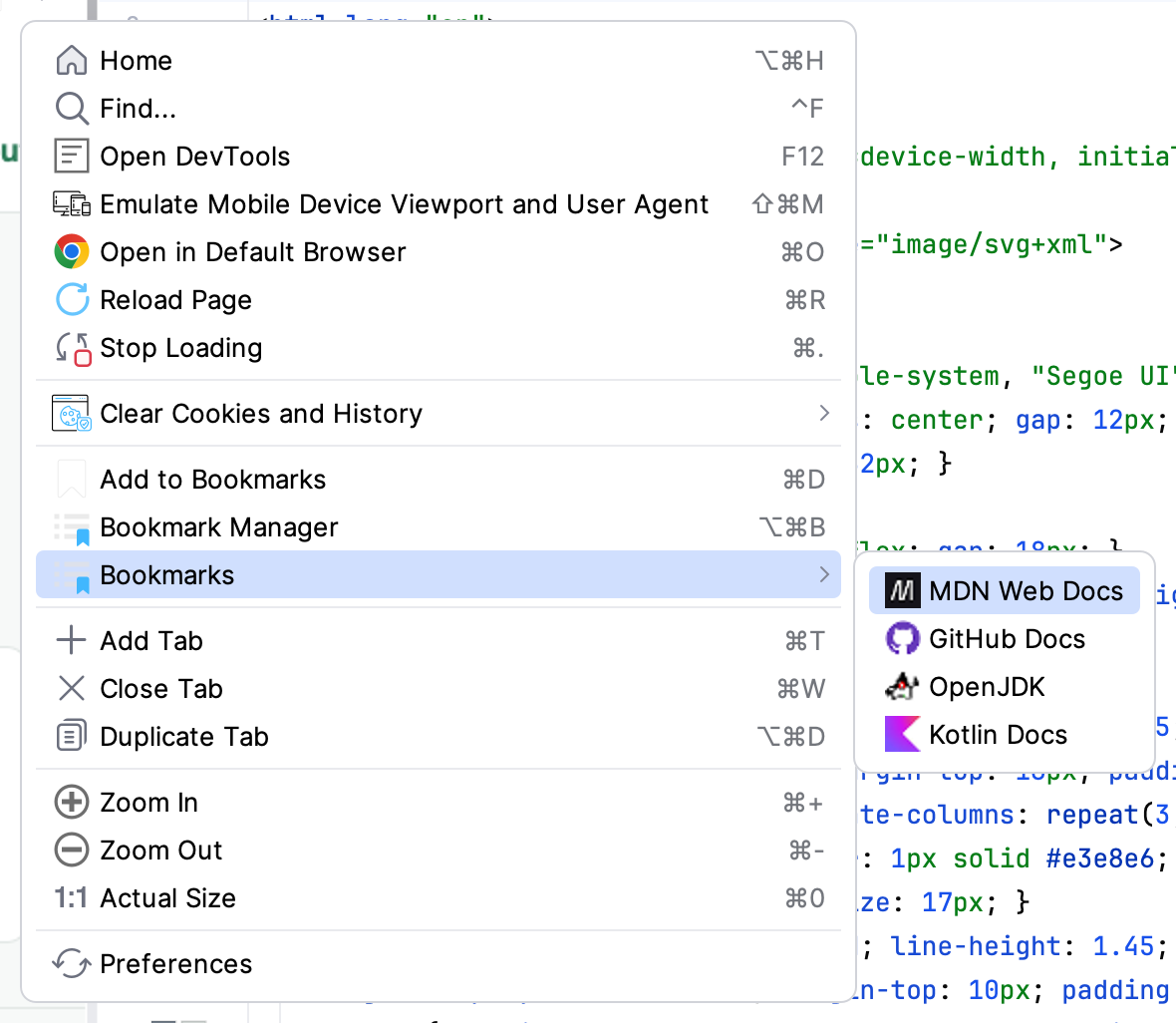Click the Stop Loading icon

pyautogui.click(x=73, y=349)
